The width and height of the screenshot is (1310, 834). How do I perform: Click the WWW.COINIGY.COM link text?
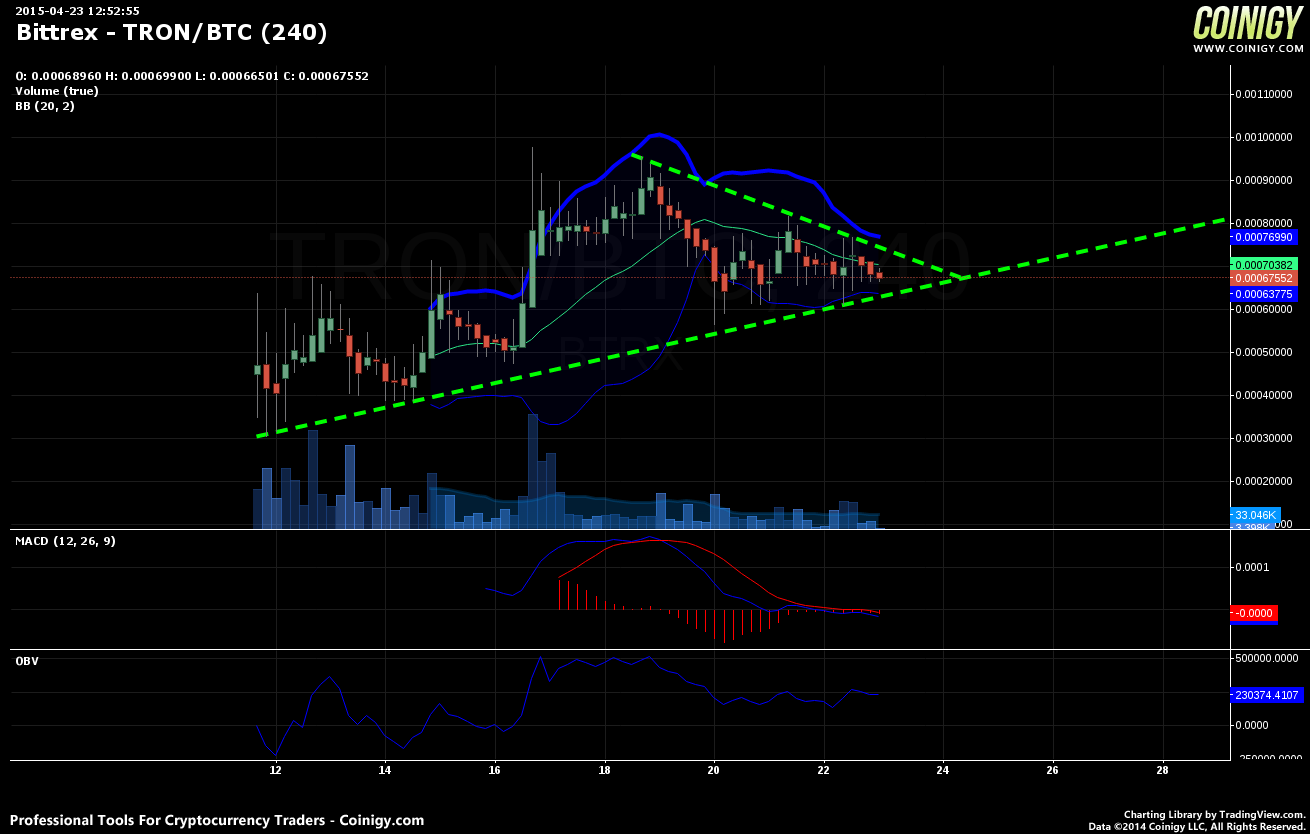coord(1249,48)
